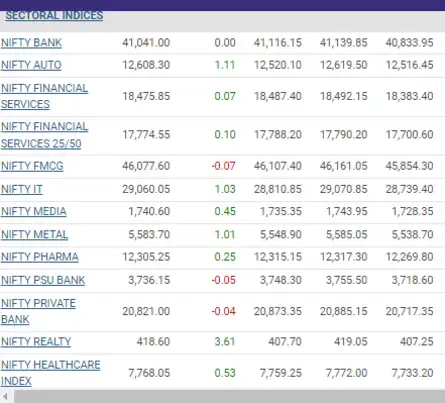Image resolution: width=445 pixels, height=403 pixels.
Task: Select NIFTY BANK open 41,116.15
Action: coord(278,43)
